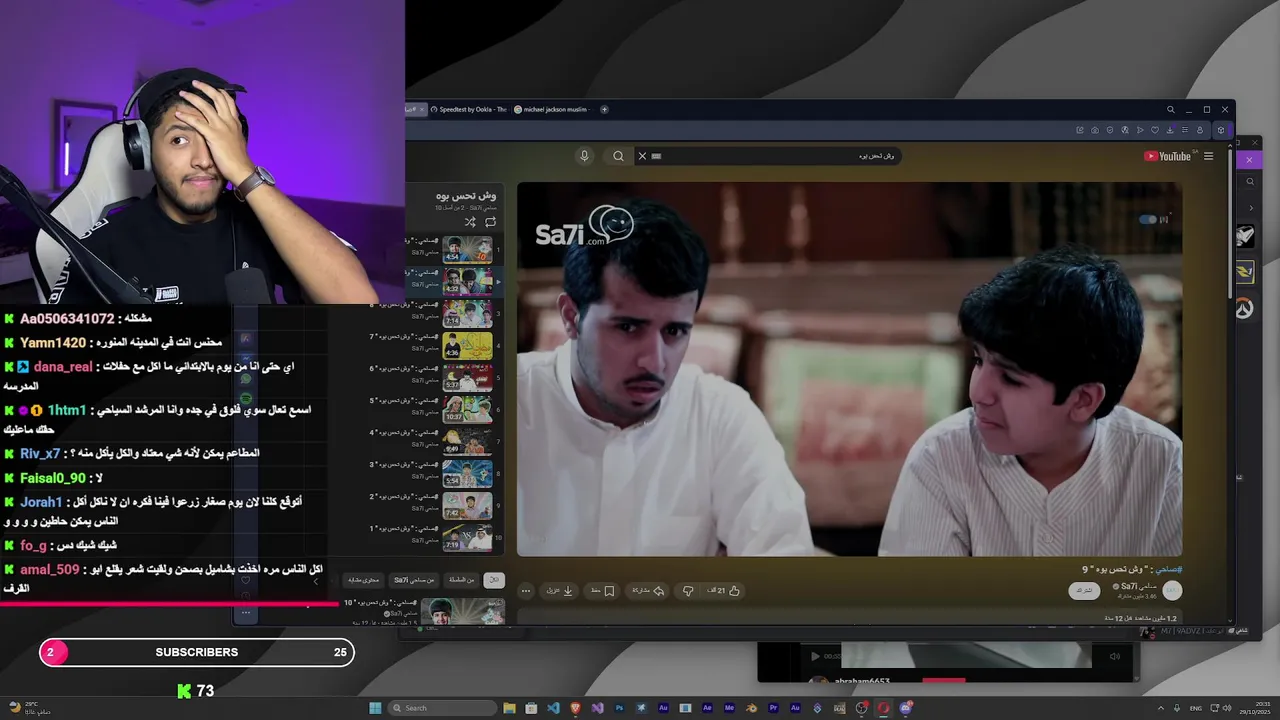The image size is (1280, 720).
Task: Save the video with bookmark button
Action: coord(603,591)
